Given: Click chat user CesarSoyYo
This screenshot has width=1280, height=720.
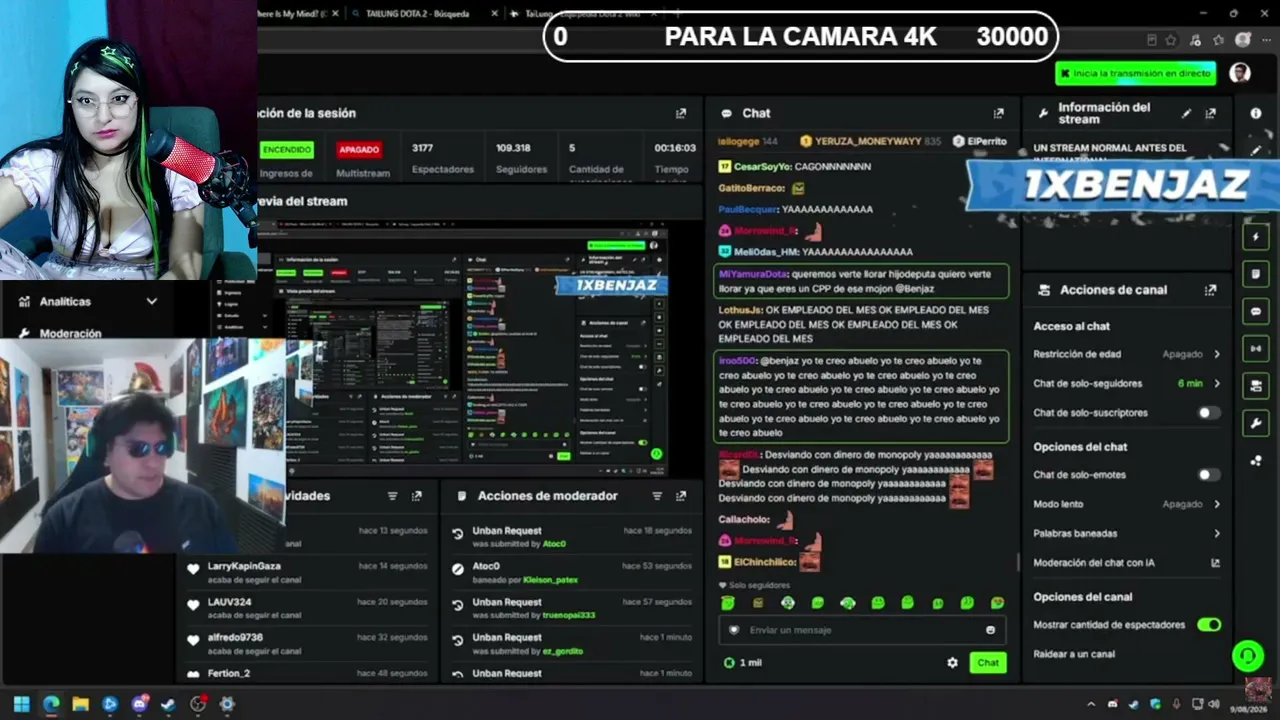Looking at the screenshot, I should click(763, 167).
